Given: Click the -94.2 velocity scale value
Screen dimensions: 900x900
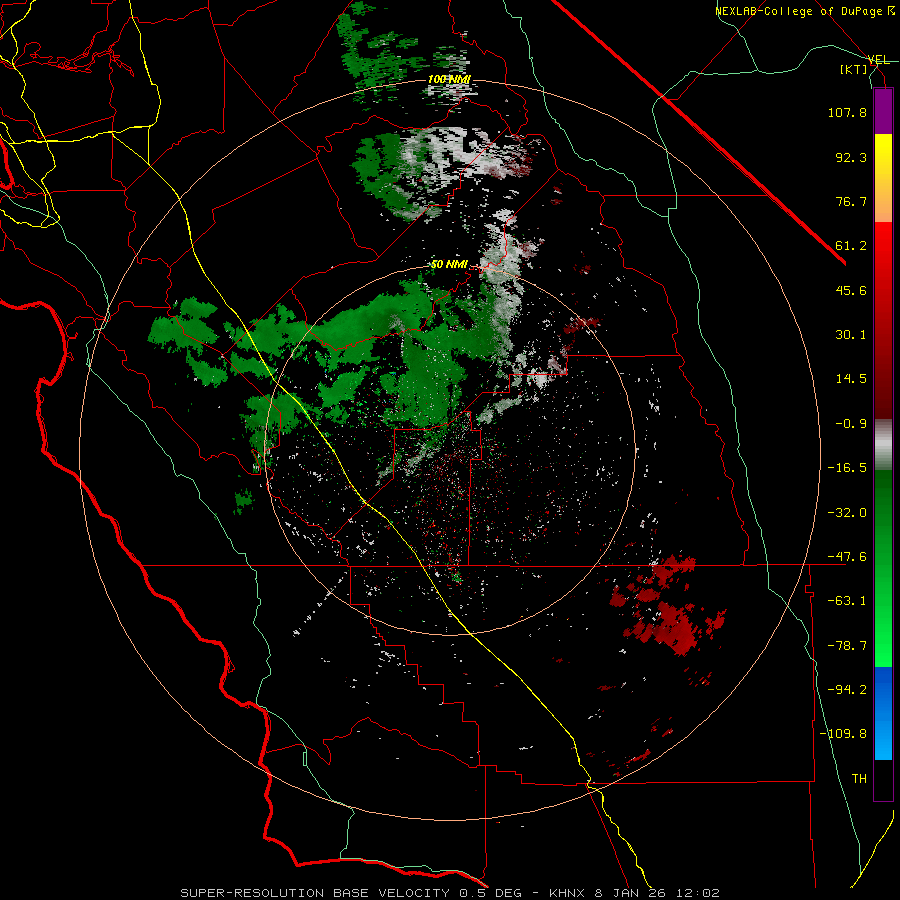Looking at the screenshot, I should click(847, 690).
